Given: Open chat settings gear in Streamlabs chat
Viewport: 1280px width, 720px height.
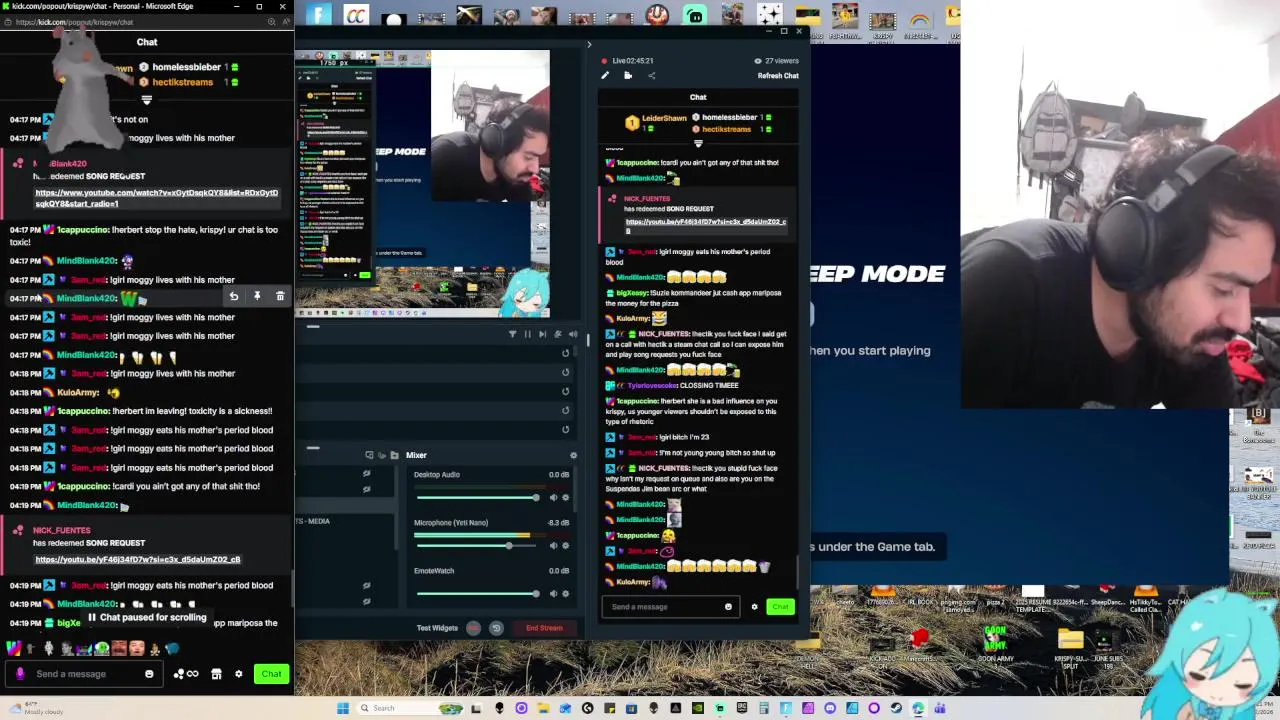Looking at the screenshot, I should [x=754, y=607].
